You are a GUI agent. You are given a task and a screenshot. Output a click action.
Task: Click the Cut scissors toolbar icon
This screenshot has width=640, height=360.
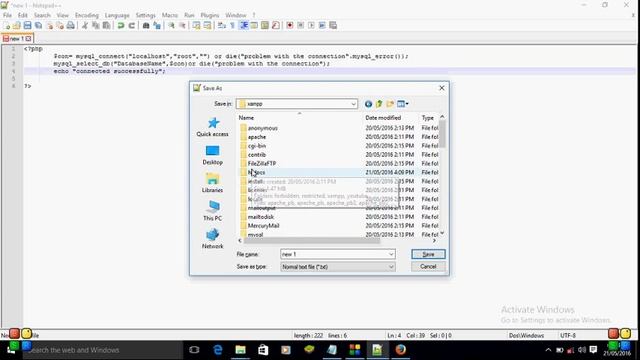[x=85, y=25]
